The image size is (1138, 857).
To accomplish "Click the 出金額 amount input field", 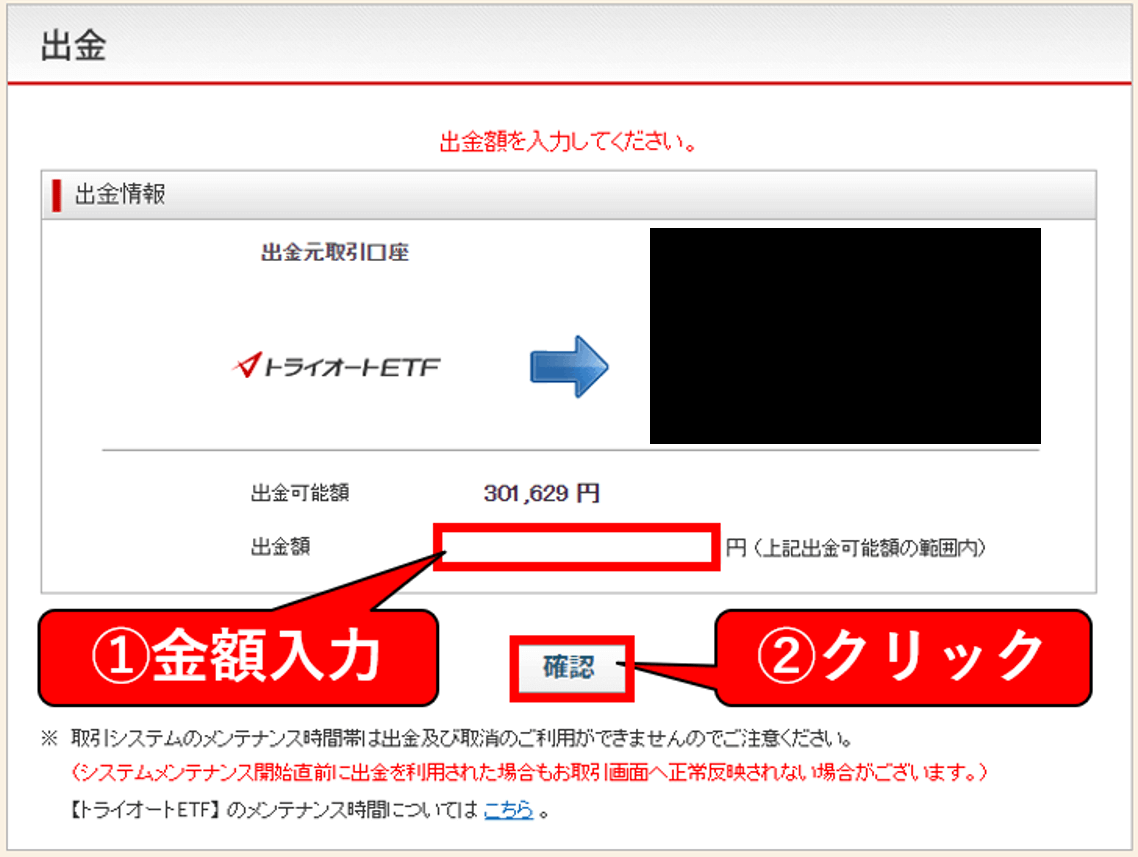I will coord(577,548).
